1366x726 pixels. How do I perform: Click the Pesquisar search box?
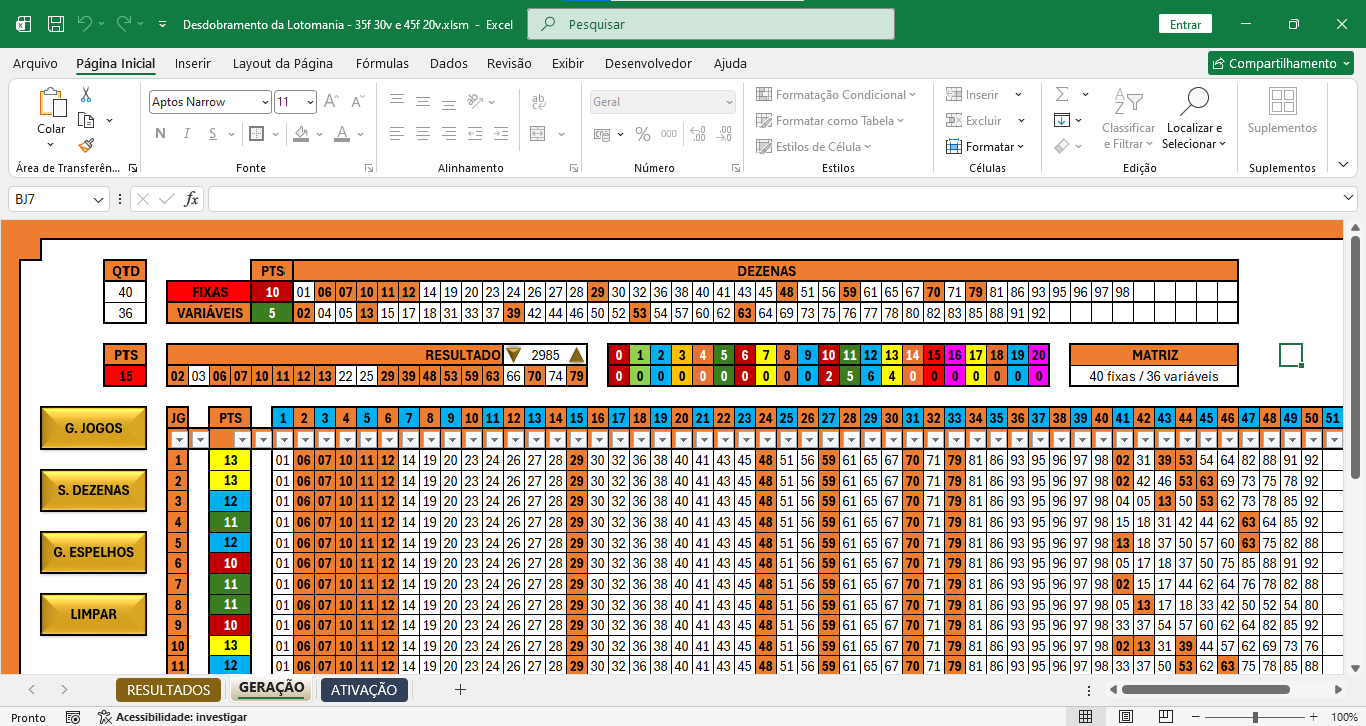pos(711,24)
